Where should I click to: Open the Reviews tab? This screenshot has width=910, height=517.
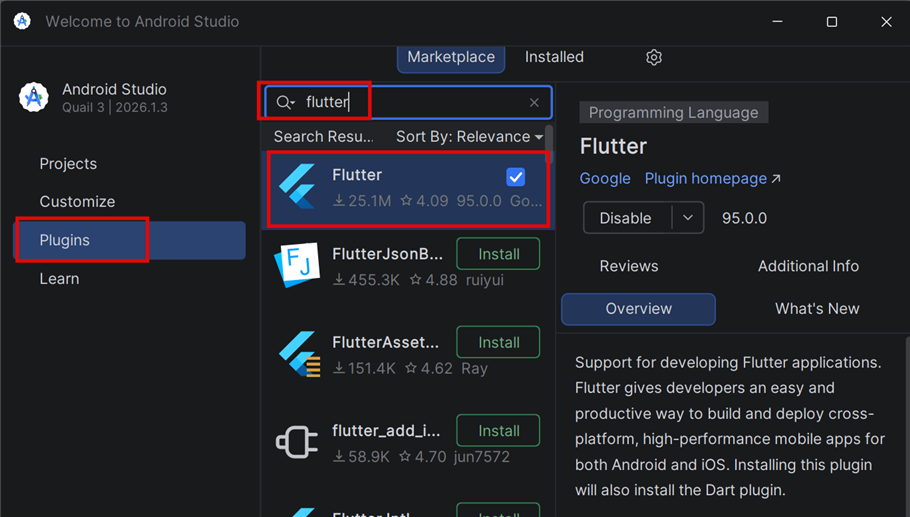(629, 266)
